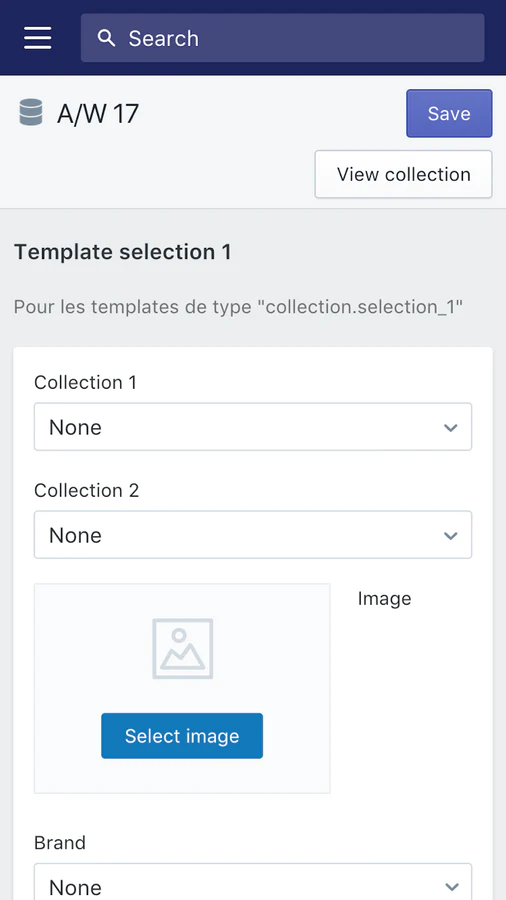Click the A/W 17 page title
The image size is (506, 900).
click(x=98, y=114)
